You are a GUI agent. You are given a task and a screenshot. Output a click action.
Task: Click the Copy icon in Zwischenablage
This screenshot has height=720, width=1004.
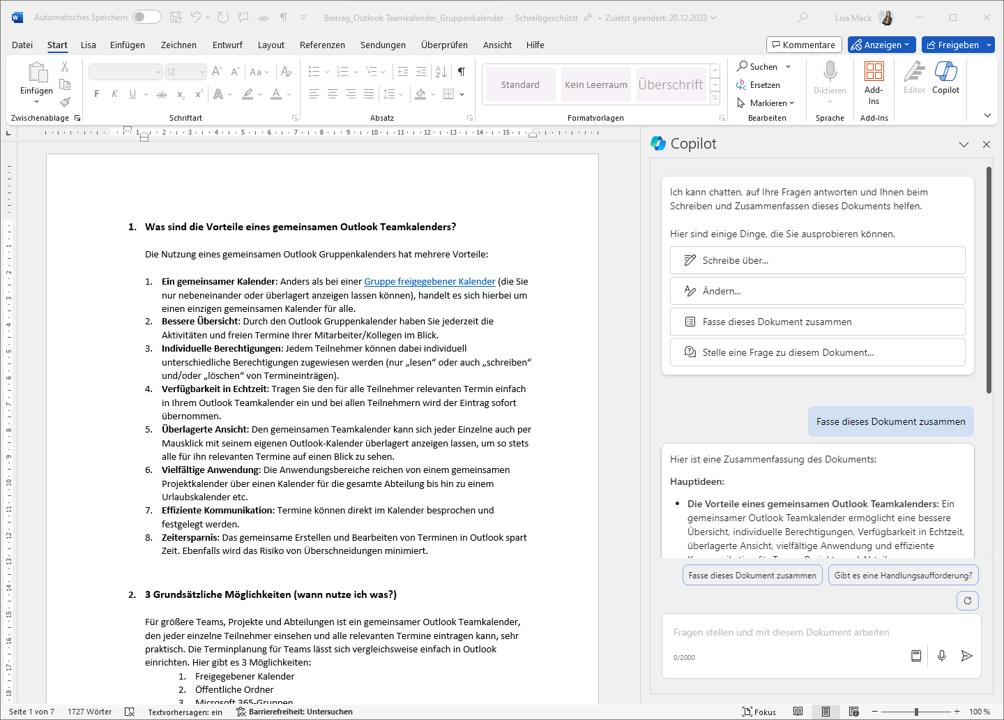coord(65,84)
